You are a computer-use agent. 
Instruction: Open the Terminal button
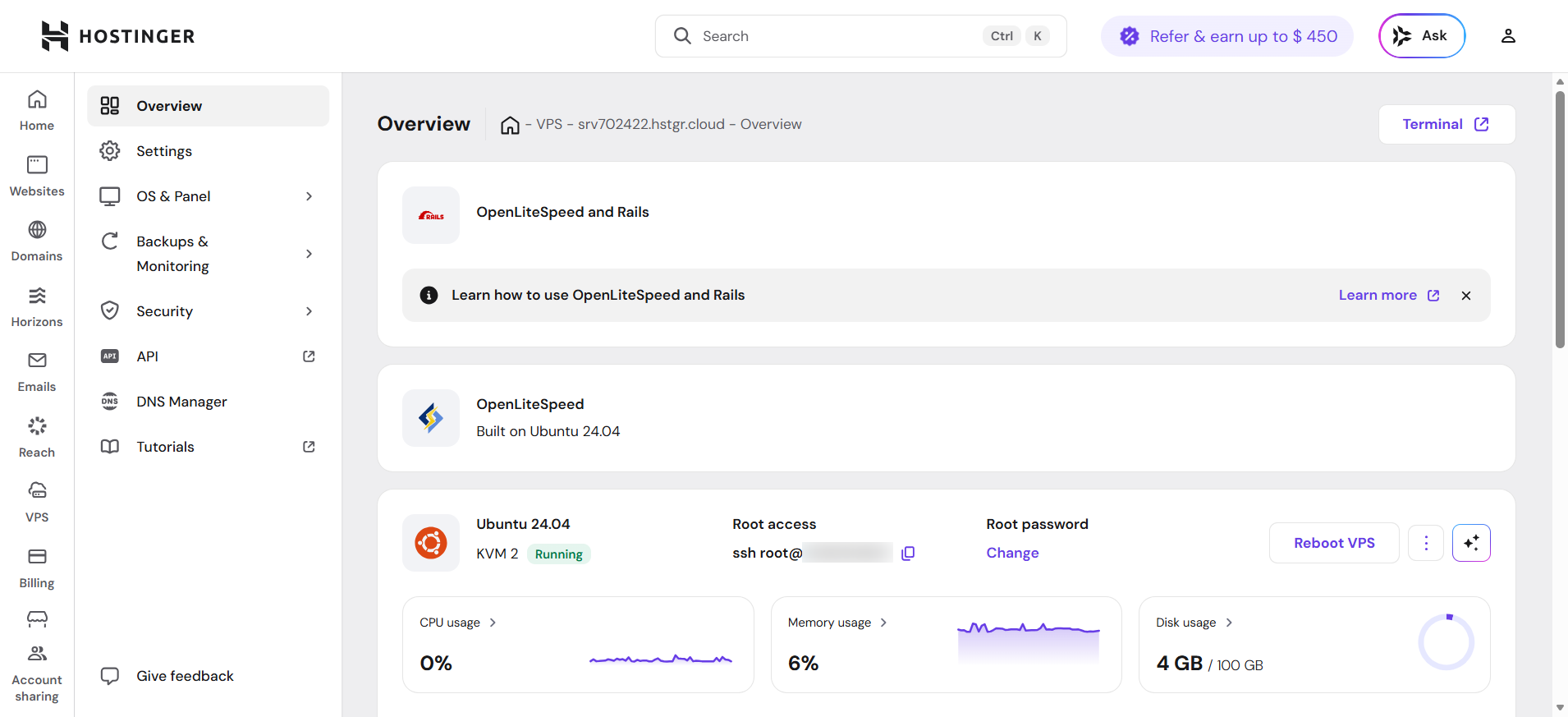[1447, 125]
